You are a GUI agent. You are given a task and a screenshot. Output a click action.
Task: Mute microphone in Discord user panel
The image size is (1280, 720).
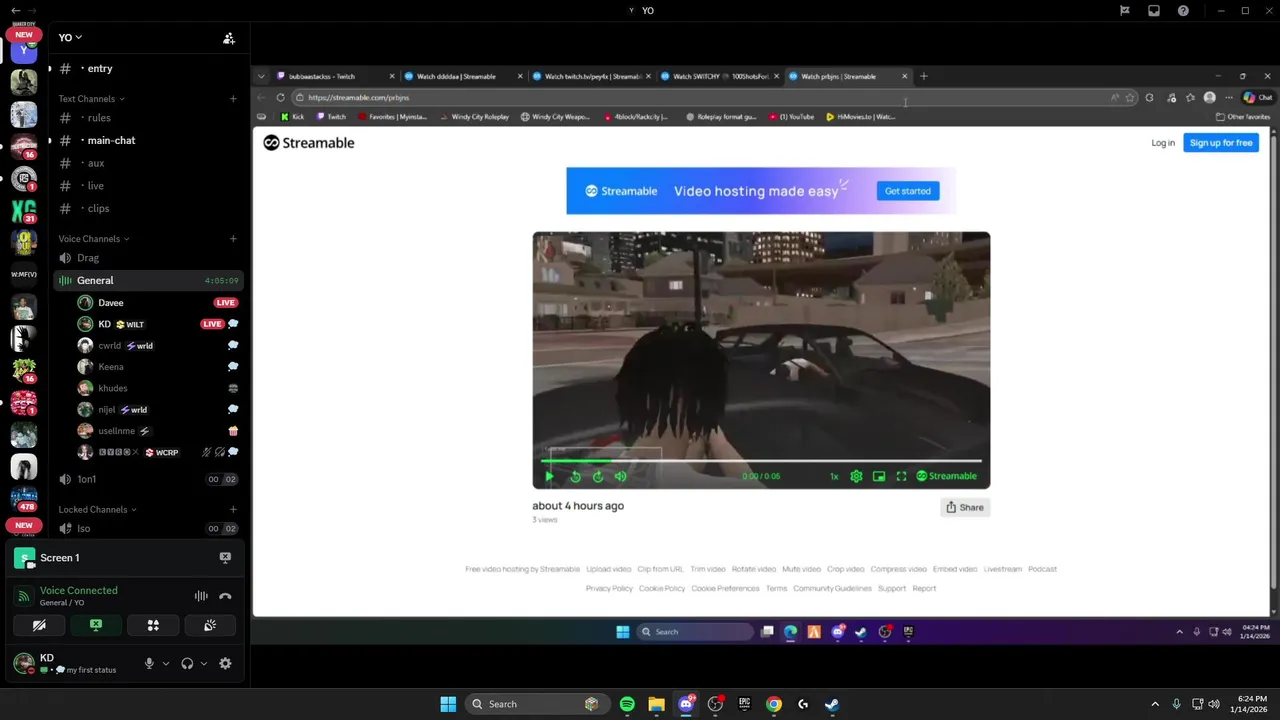pos(149,663)
